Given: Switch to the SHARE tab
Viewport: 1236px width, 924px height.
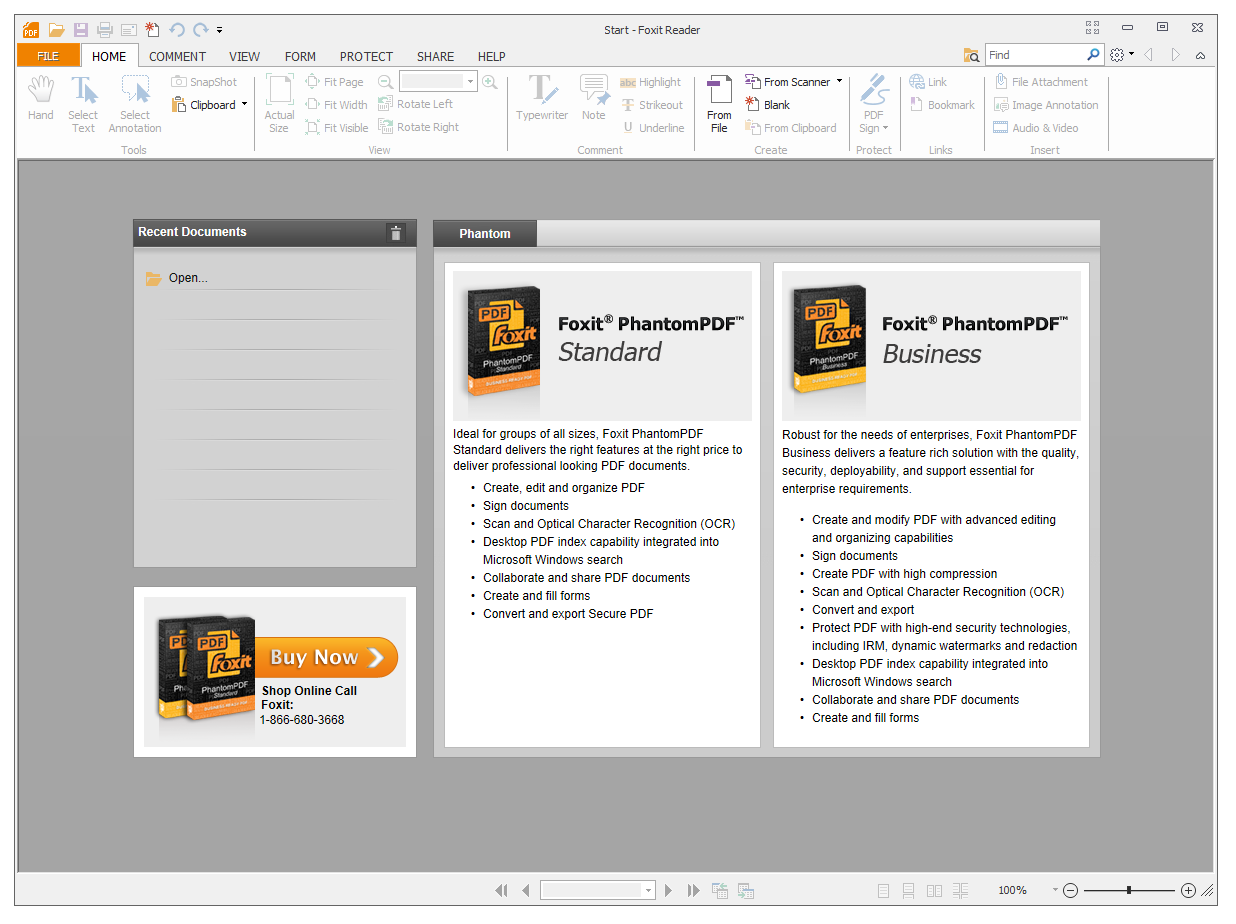Looking at the screenshot, I should coord(435,56).
